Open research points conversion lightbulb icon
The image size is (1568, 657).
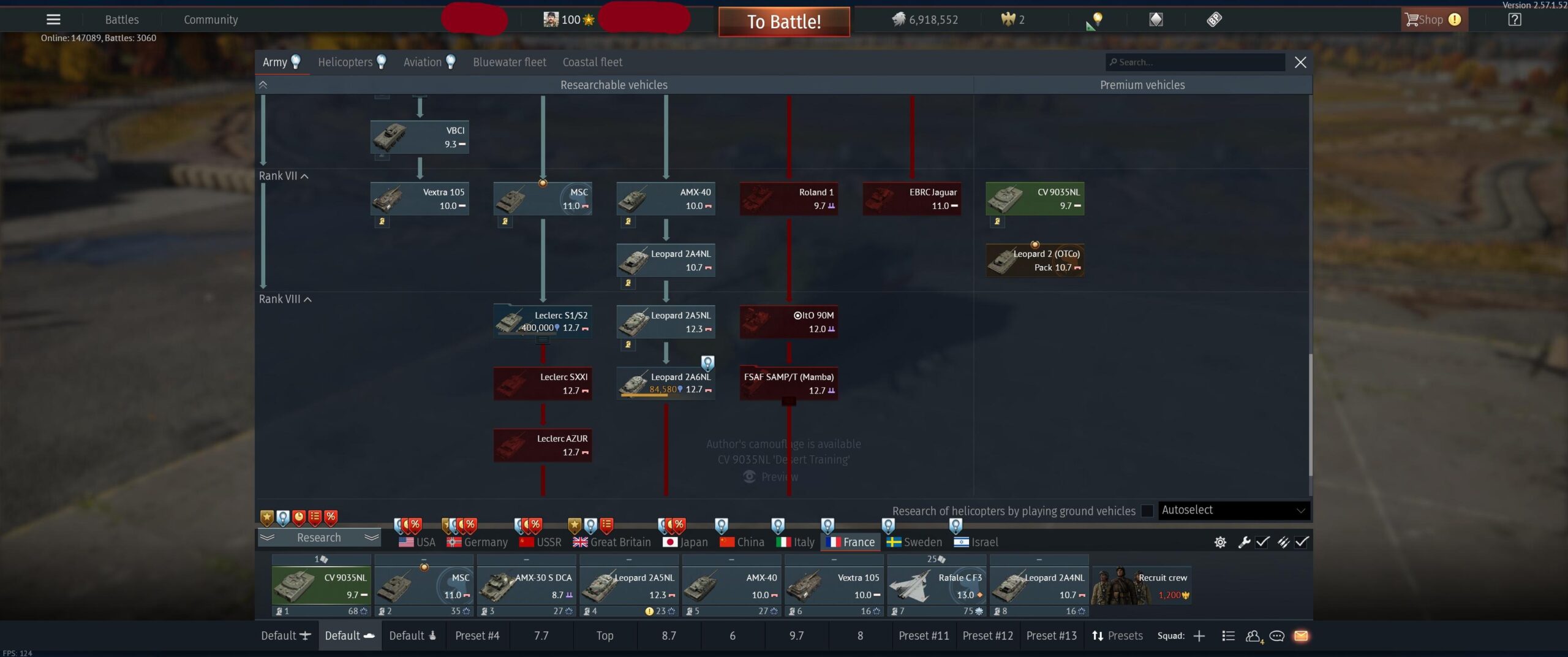pyautogui.click(x=1095, y=21)
